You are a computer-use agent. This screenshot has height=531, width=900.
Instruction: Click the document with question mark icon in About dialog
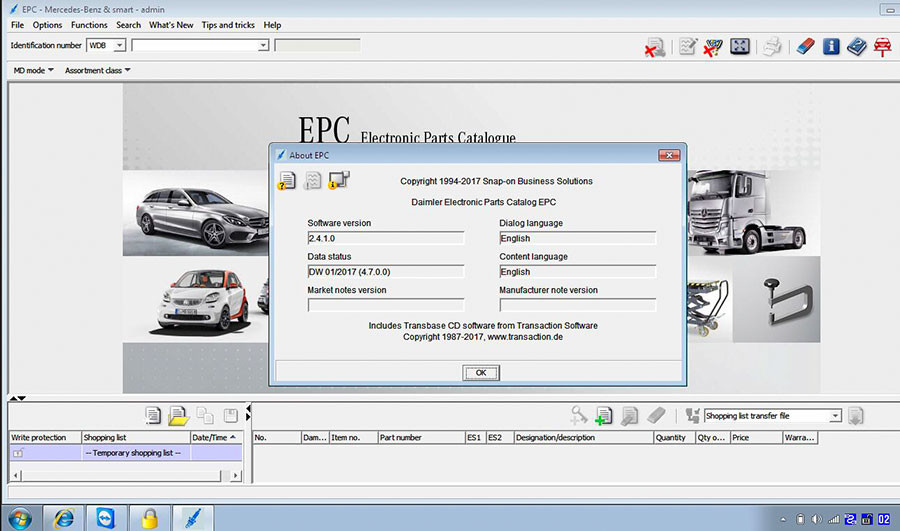tap(286, 181)
